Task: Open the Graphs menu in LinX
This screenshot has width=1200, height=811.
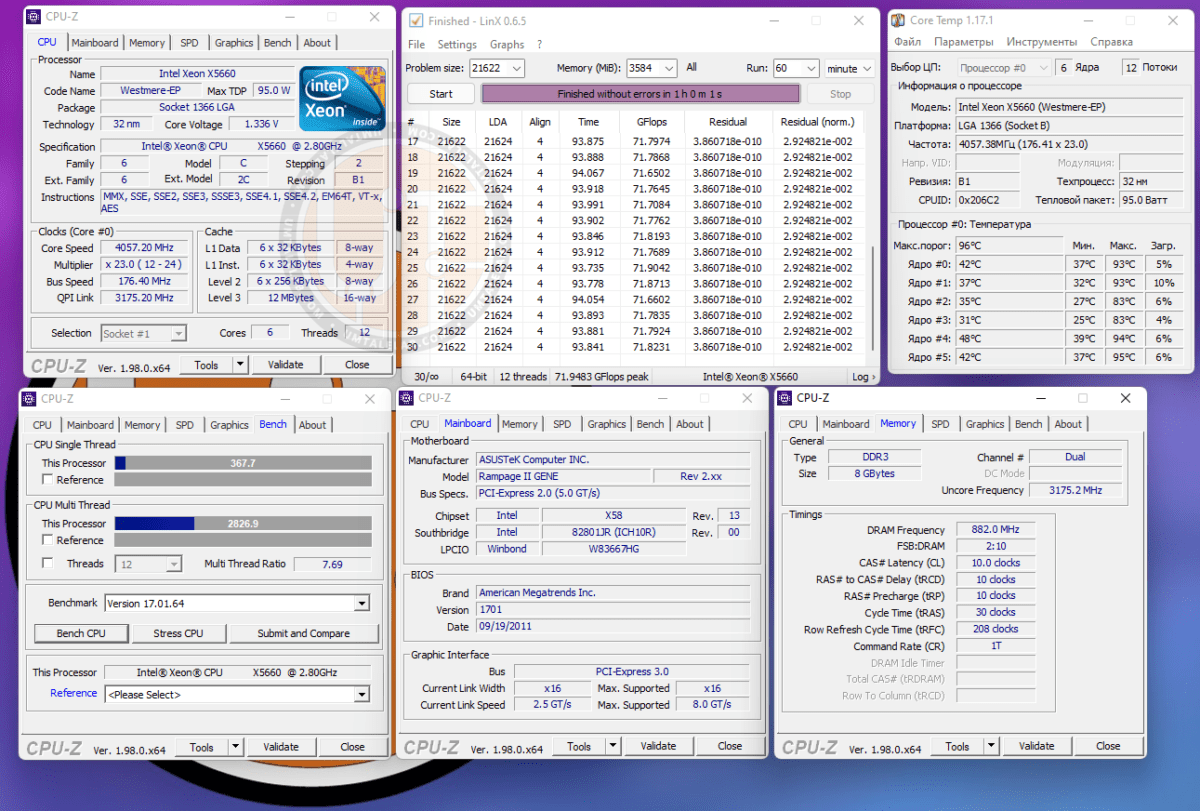Action: (x=507, y=44)
